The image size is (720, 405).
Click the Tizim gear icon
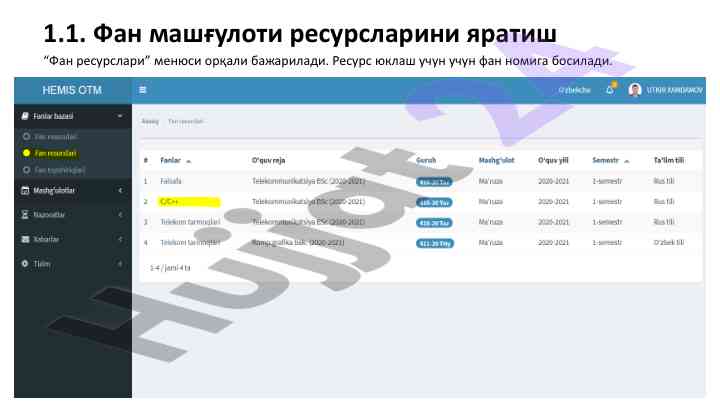(25, 264)
